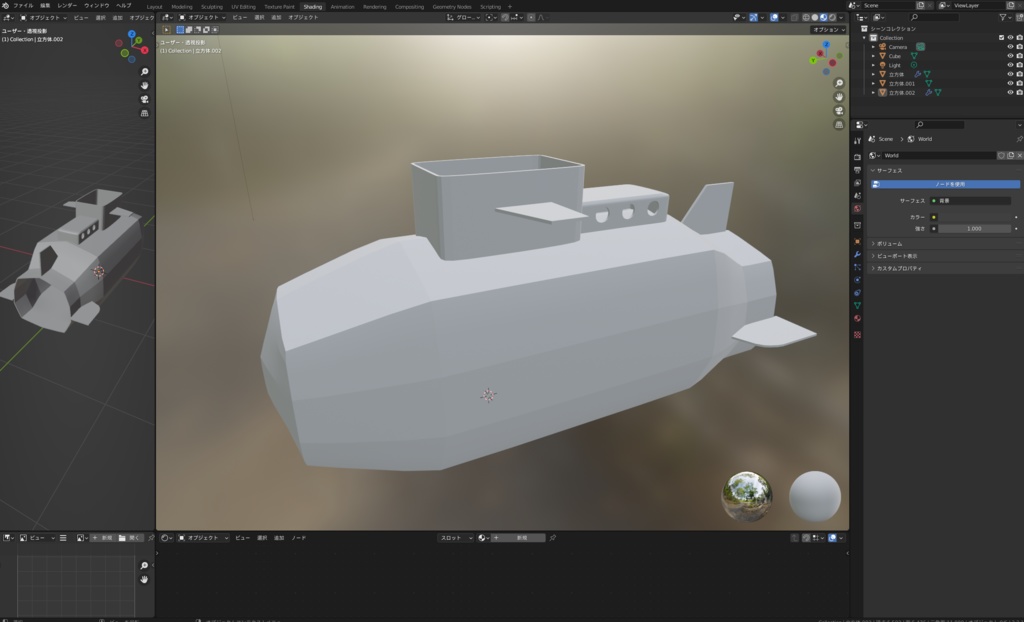Collapse the Collection tree arrow
This screenshot has width=1024, height=622.
(x=865, y=38)
